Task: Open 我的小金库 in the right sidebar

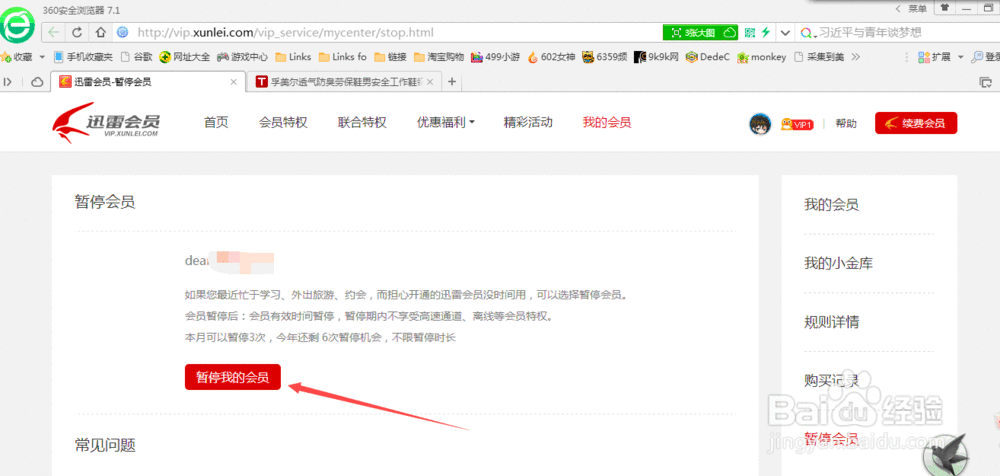Action: pos(838,263)
